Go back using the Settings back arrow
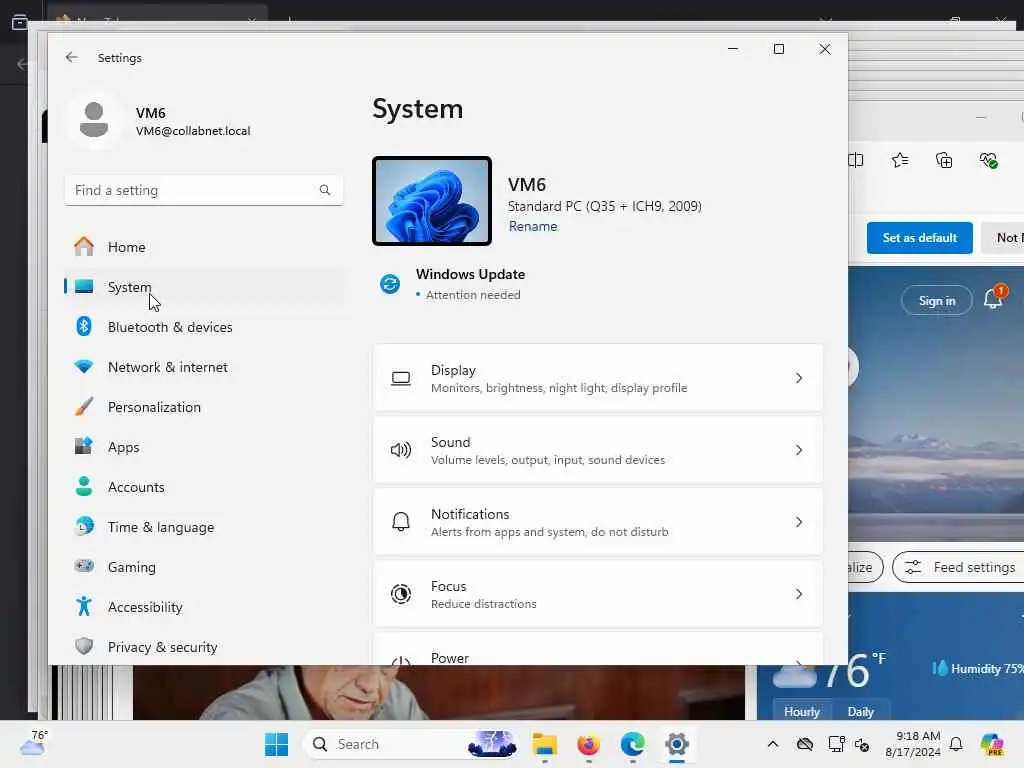1024x768 pixels. click(x=72, y=57)
